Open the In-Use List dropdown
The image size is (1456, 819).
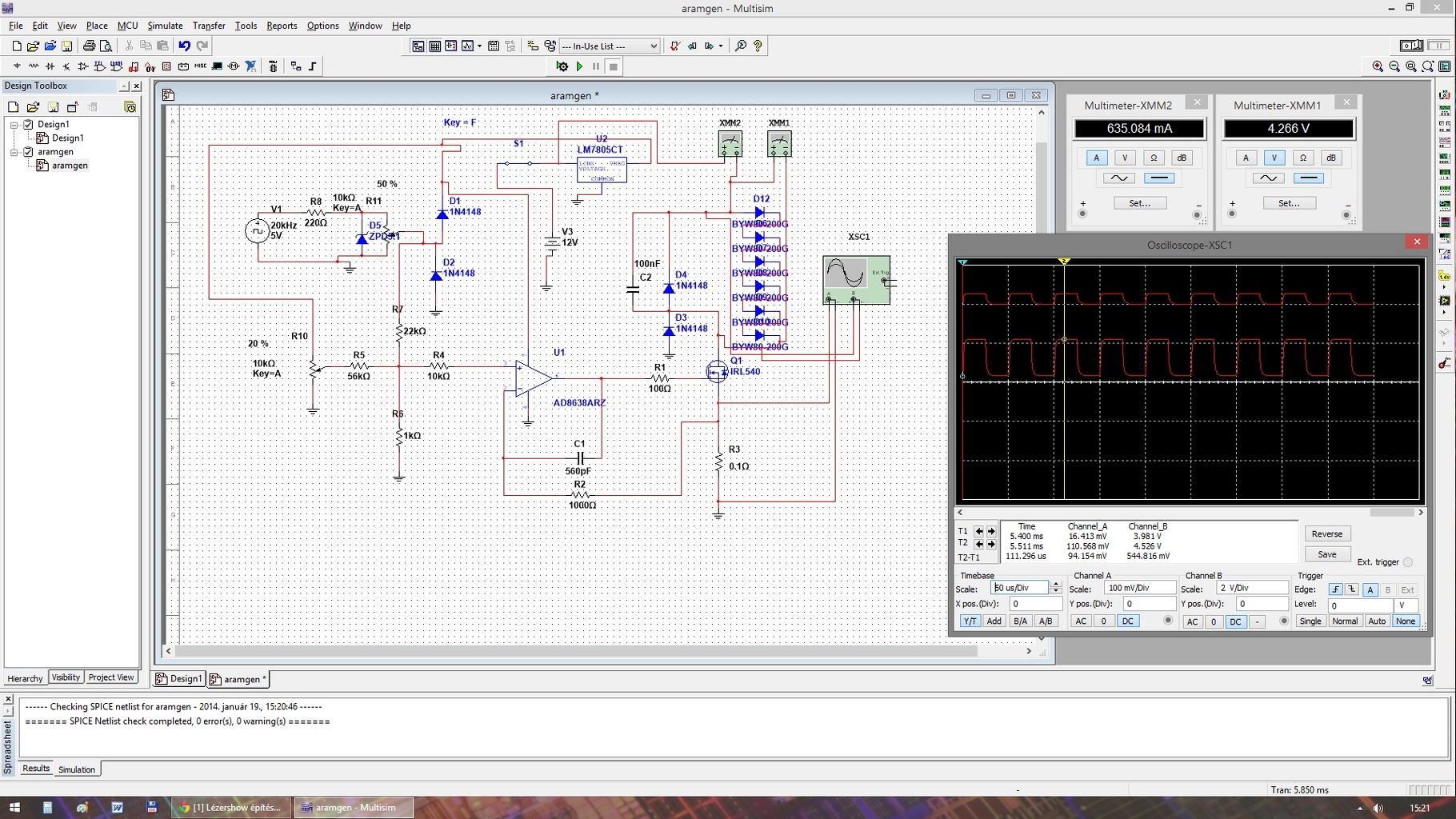pyautogui.click(x=653, y=46)
